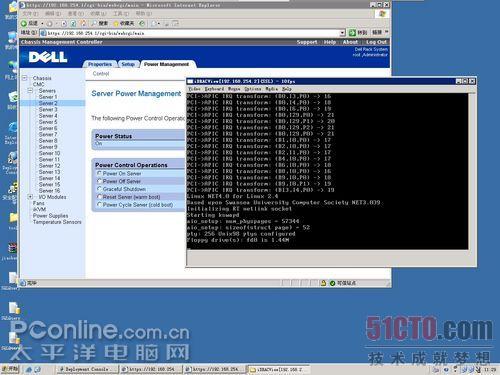Open Video menu in iDRACView window

tap(194, 89)
